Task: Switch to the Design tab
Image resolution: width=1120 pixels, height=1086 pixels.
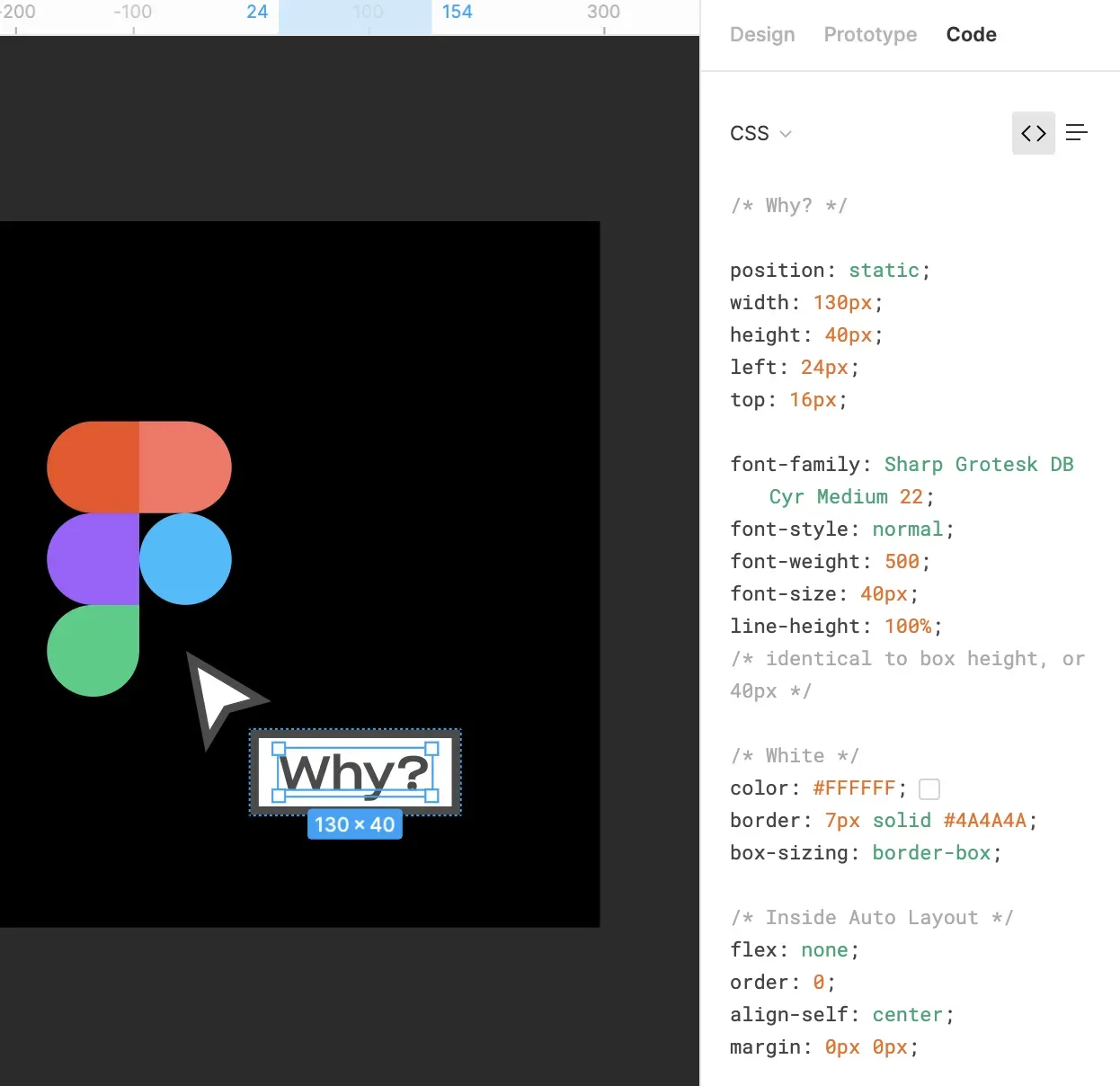Action: (762, 34)
